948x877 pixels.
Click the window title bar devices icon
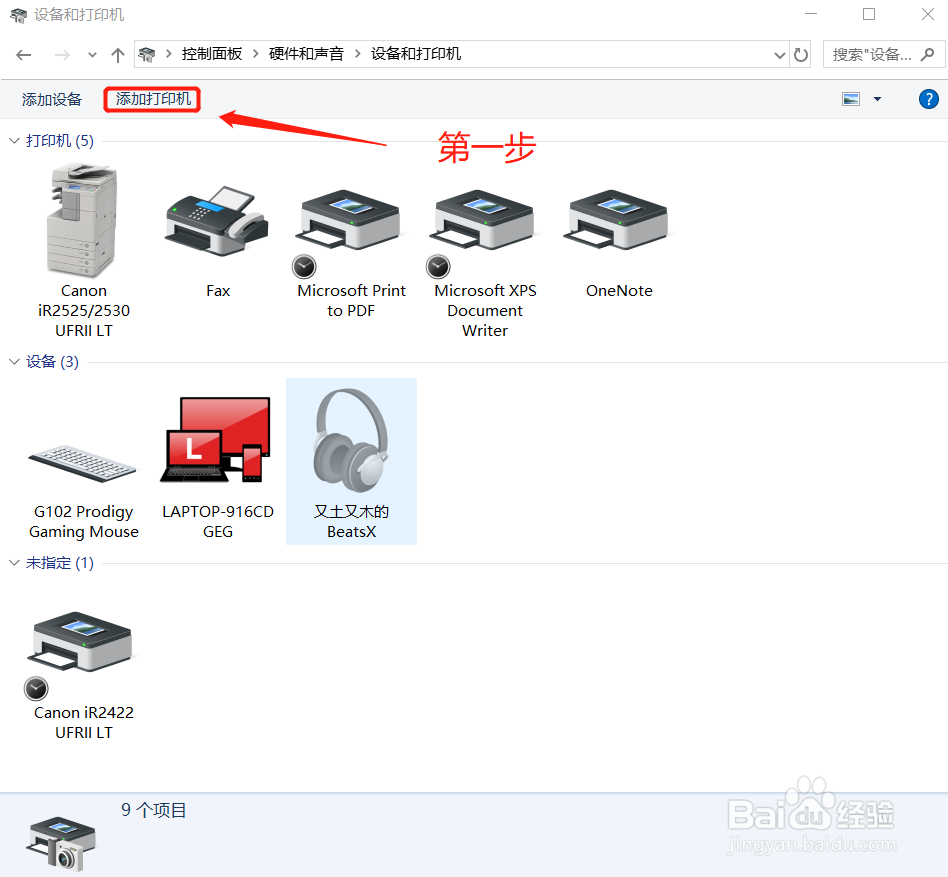click(x=18, y=15)
